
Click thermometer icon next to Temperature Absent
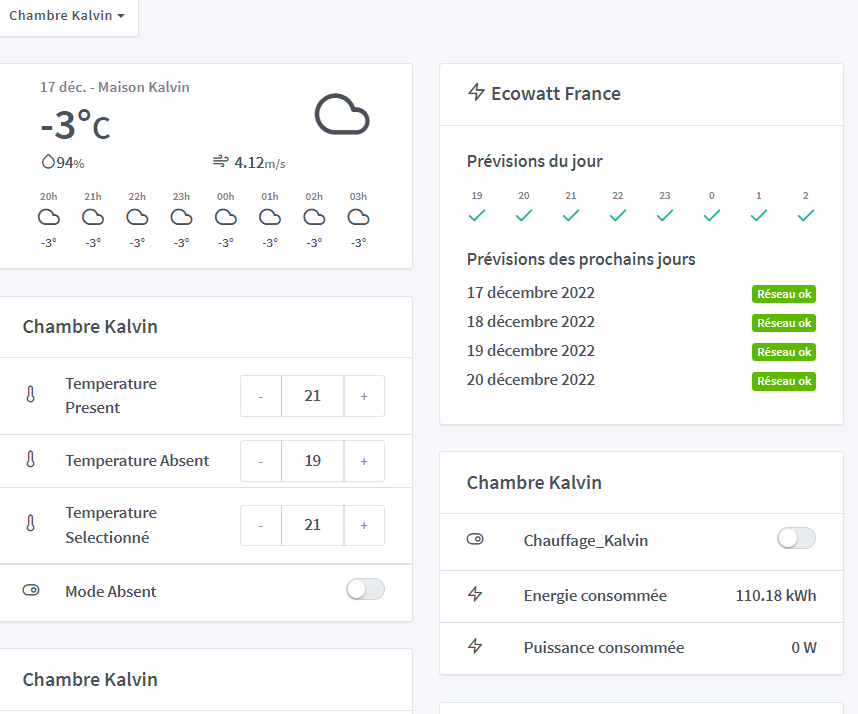pyautogui.click(x=31, y=461)
